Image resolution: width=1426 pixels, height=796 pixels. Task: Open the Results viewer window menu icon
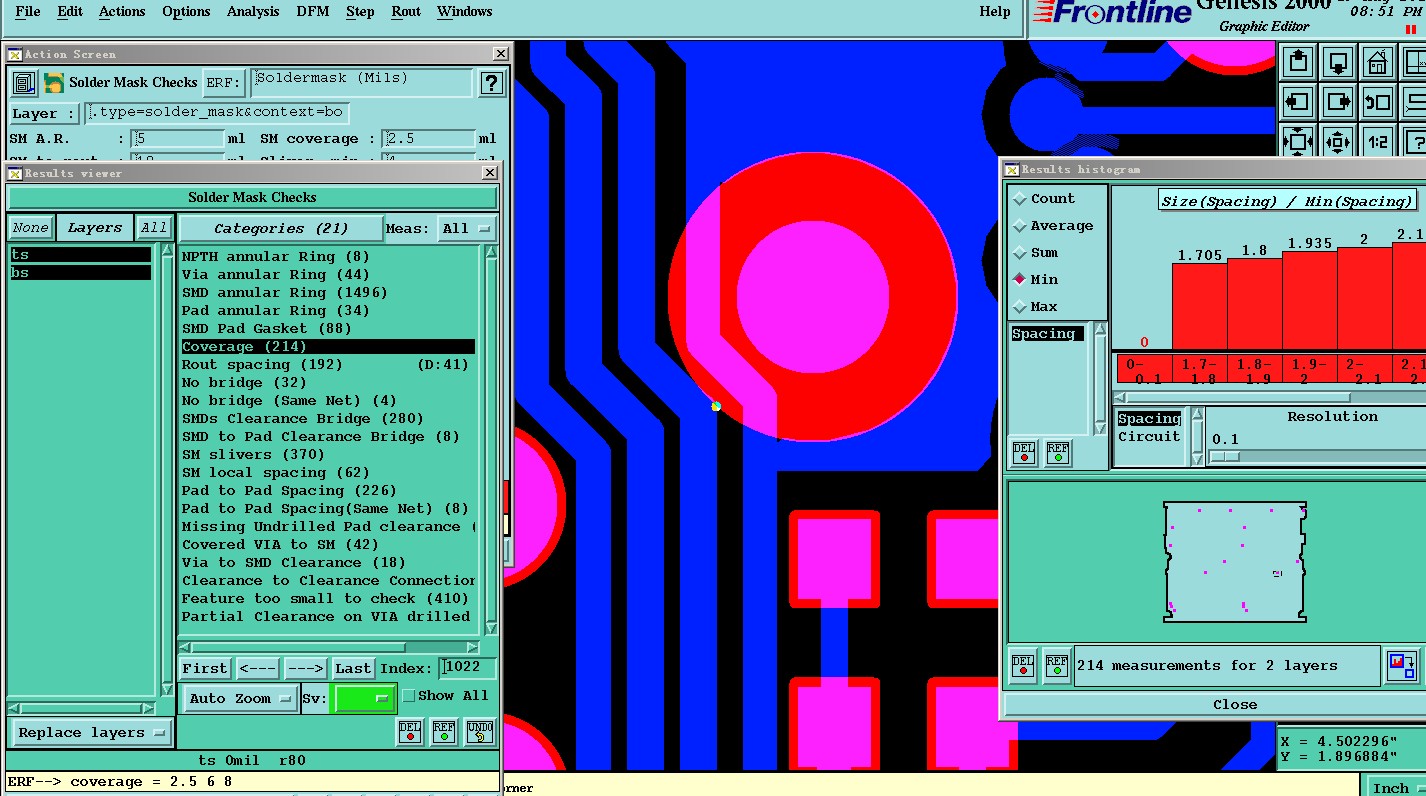[15, 173]
